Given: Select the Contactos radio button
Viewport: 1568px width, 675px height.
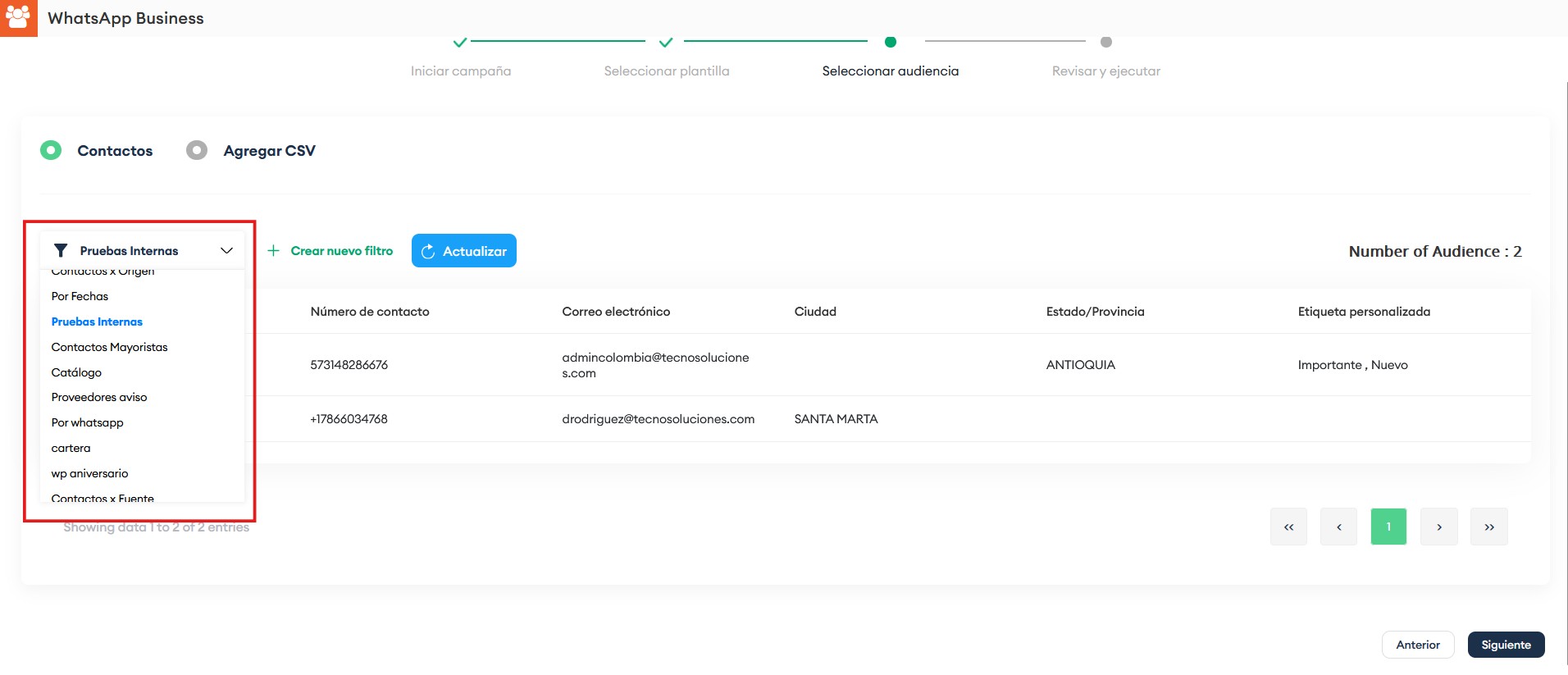Looking at the screenshot, I should pos(51,150).
